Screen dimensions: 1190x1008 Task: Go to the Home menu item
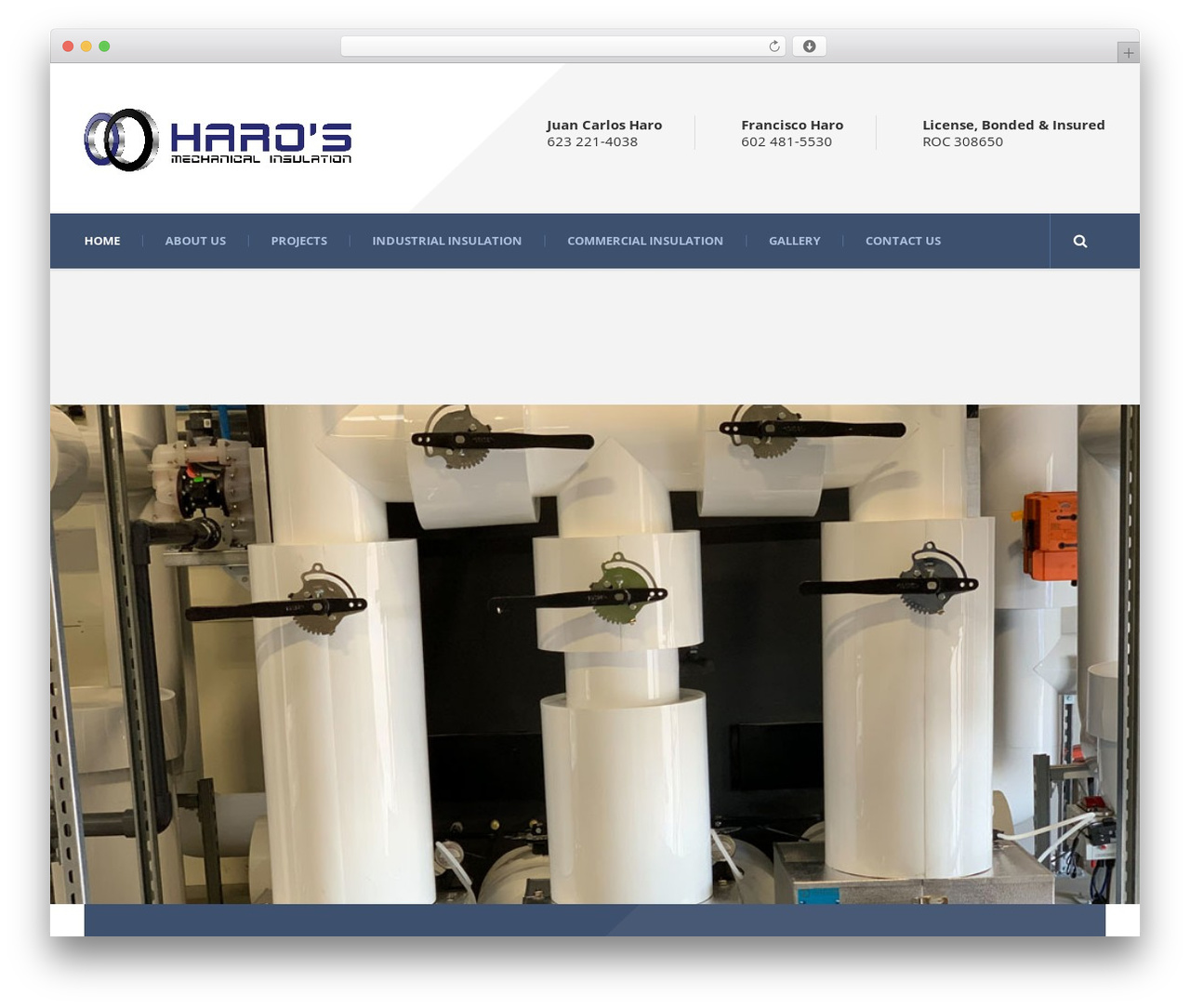pyautogui.click(x=102, y=241)
